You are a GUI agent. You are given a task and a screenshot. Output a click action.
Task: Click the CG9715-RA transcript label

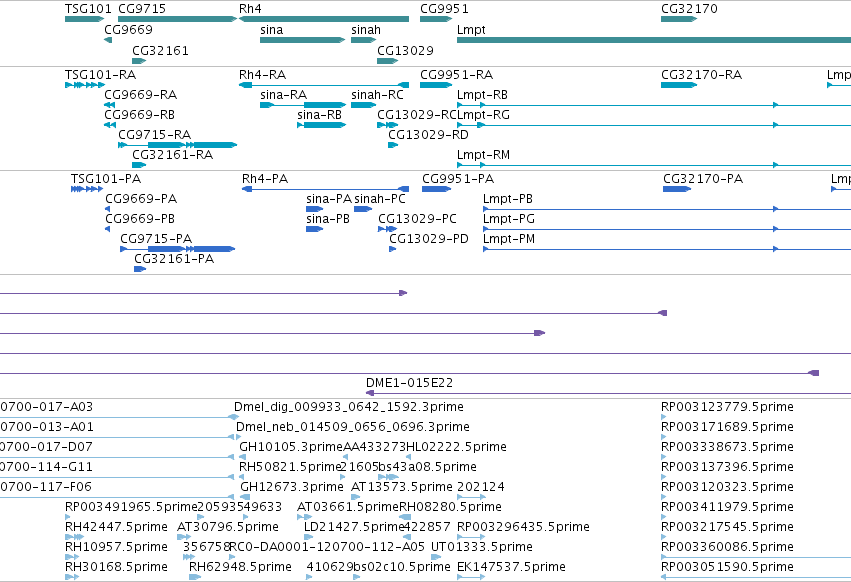point(155,135)
